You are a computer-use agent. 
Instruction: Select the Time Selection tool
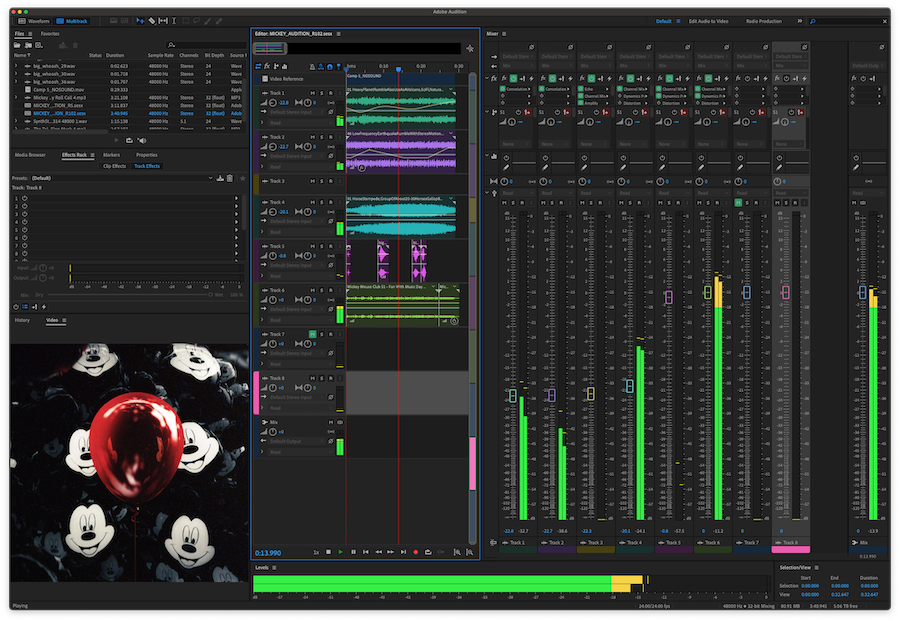[x=174, y=21]
